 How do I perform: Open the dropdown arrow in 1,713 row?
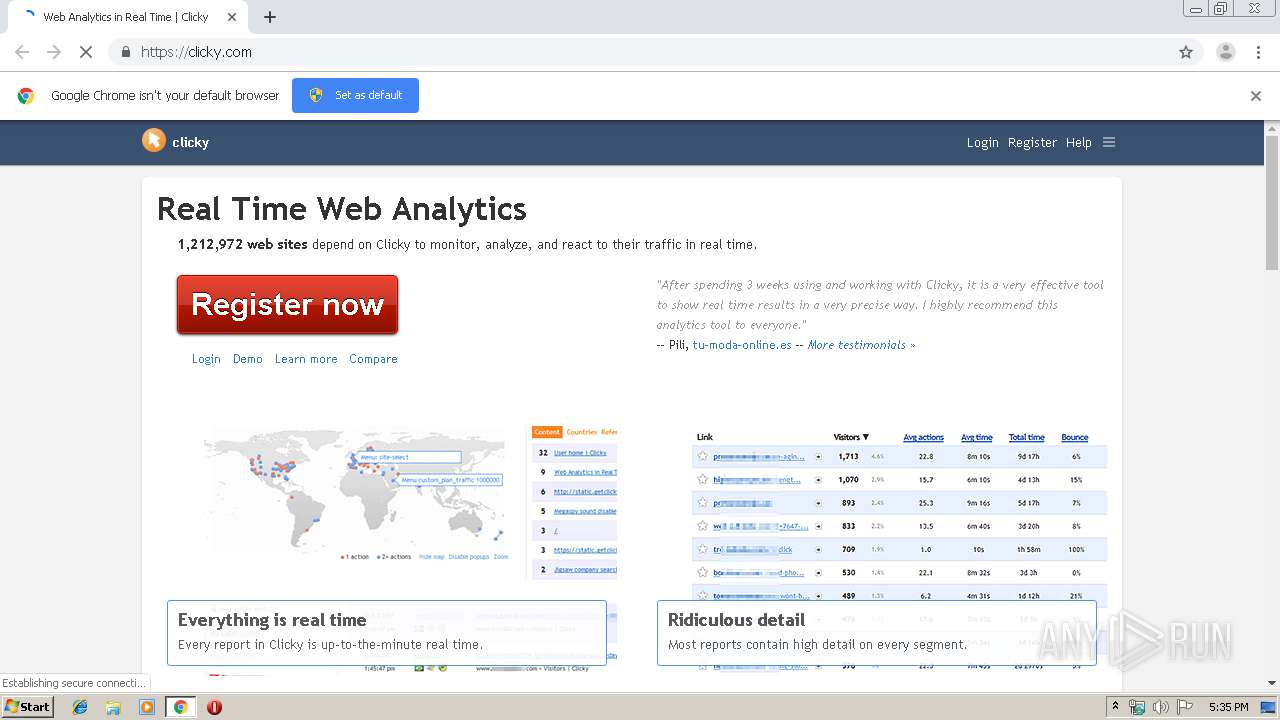tap(819, 456)
